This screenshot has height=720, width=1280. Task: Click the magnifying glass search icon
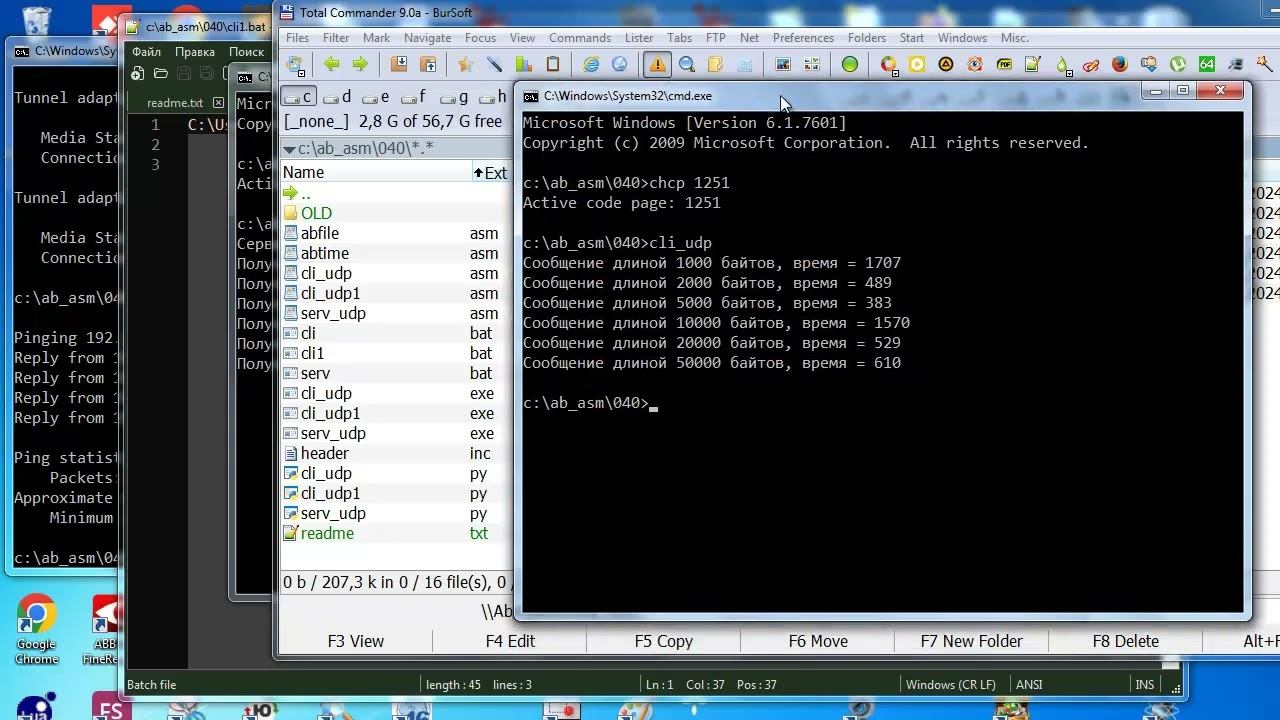(x=687, y=64)
